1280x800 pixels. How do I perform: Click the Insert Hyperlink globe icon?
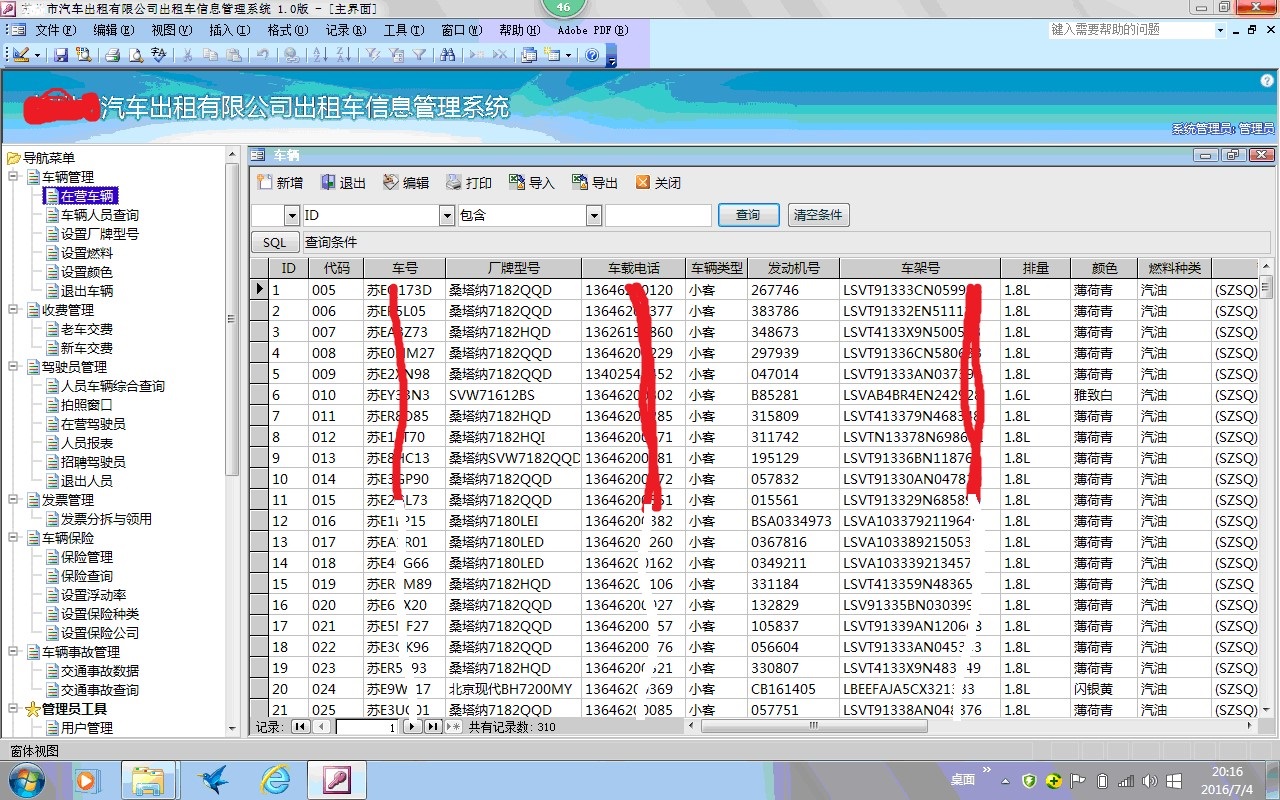pyautogui.click(x=291, y=55)
